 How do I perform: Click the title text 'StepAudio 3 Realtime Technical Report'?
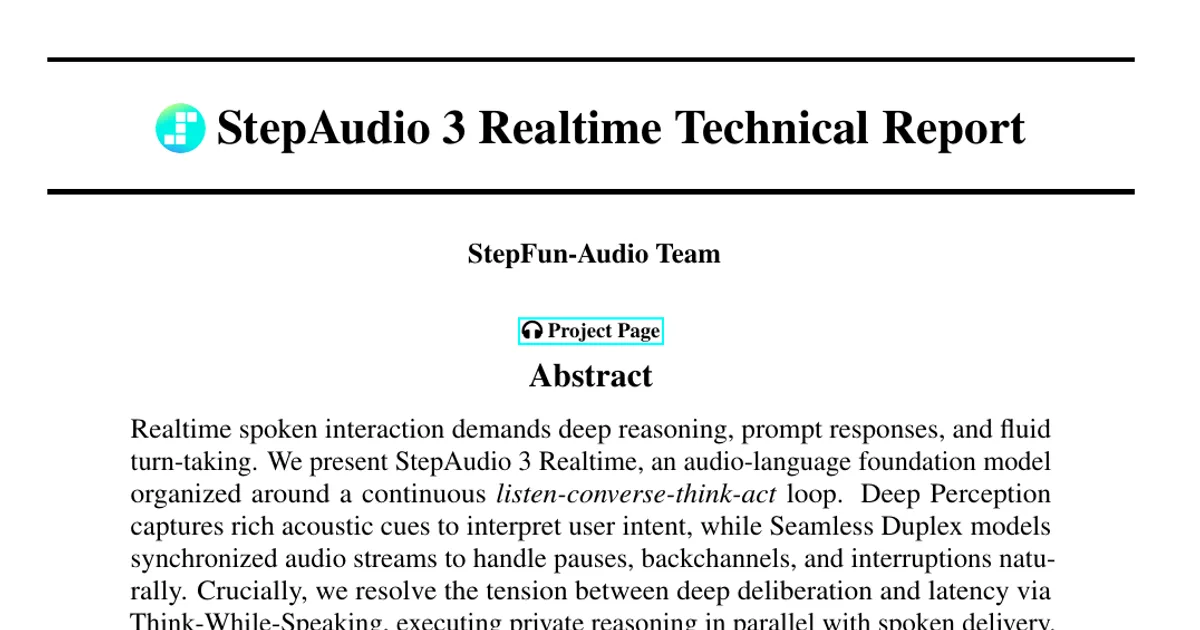[621, 128]
